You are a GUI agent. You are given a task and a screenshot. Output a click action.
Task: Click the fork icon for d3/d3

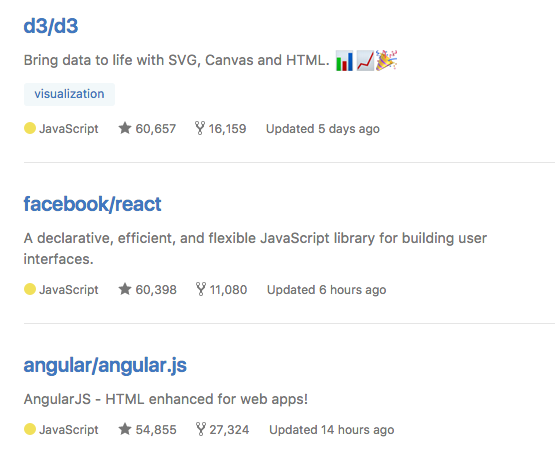(x=200, y=128)
